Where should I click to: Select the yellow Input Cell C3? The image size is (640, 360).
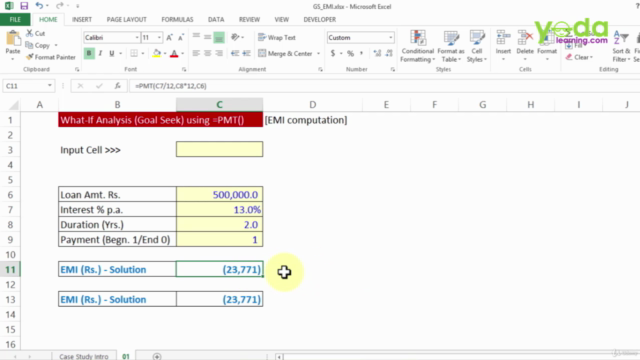pyautogui.click(x=220, y=149)
